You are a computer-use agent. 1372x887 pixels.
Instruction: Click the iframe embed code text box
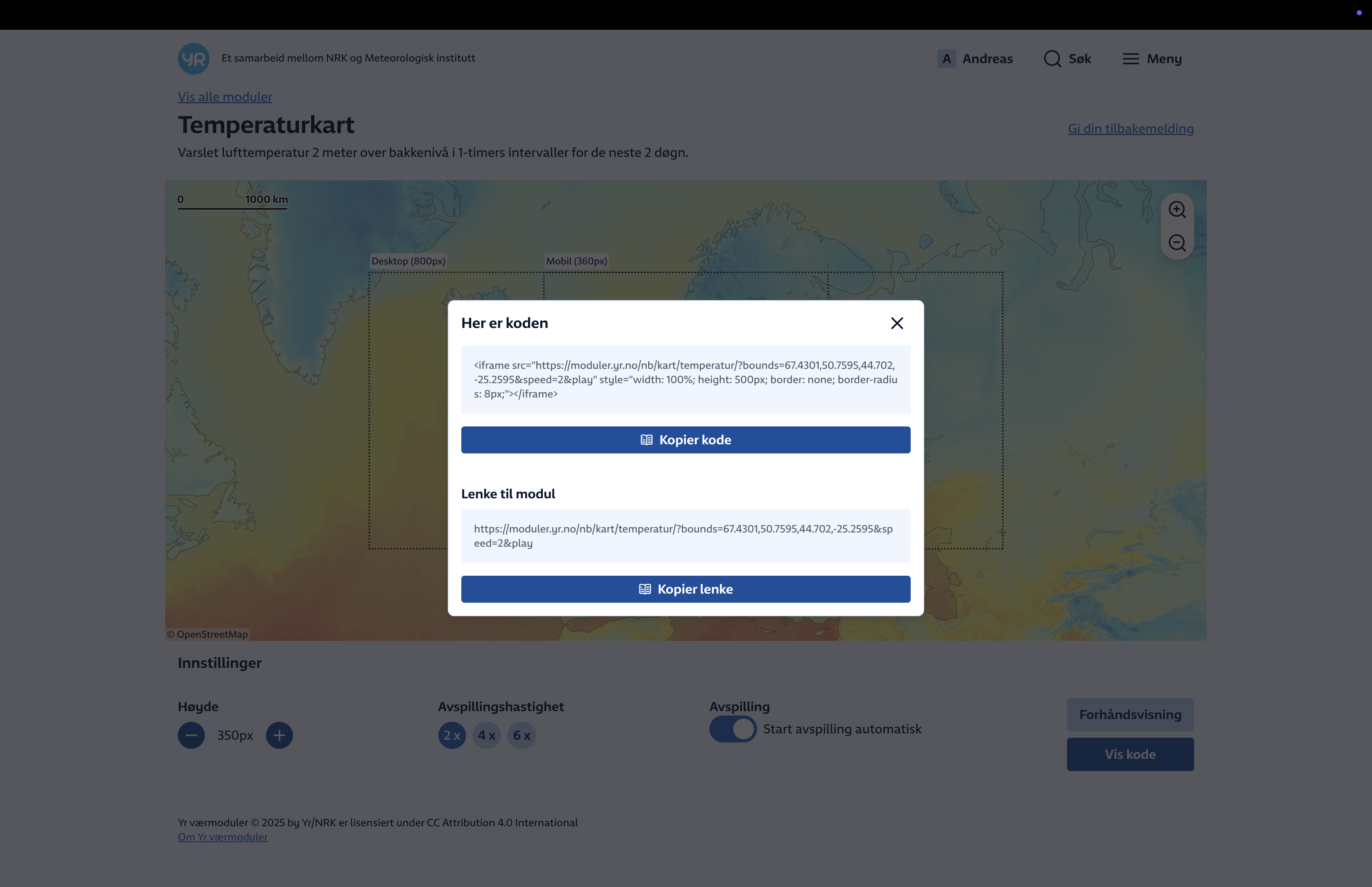[x=685, y=380]
